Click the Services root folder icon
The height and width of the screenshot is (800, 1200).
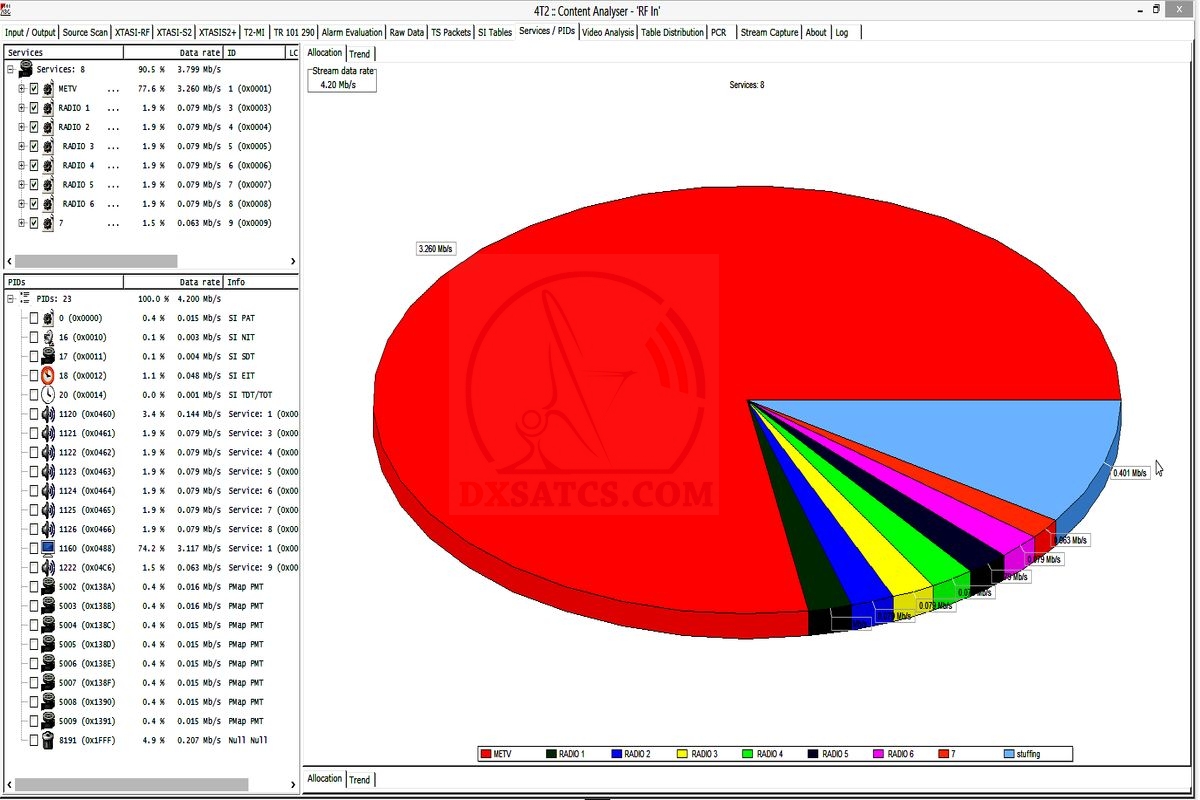tap(25, 70)
